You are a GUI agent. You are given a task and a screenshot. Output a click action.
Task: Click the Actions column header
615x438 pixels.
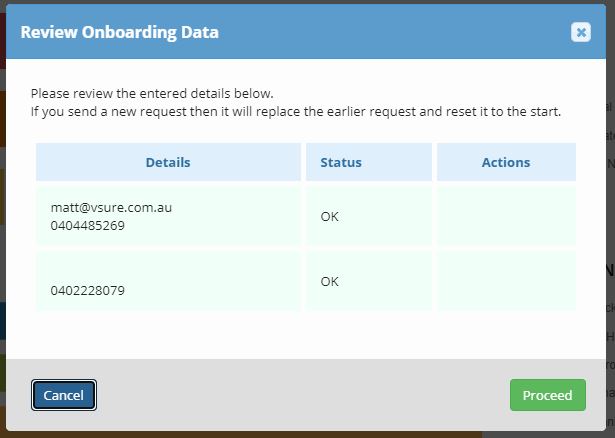coord(506,162)
